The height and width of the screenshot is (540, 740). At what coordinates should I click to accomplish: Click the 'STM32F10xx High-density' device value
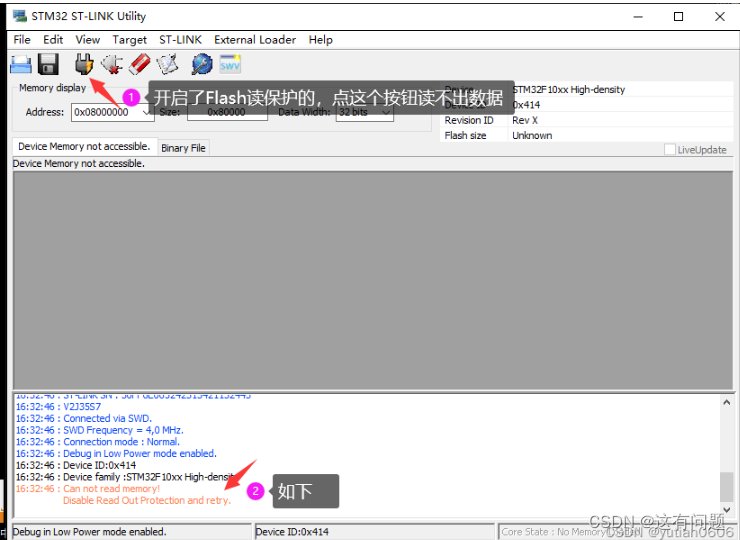point(569,89)
